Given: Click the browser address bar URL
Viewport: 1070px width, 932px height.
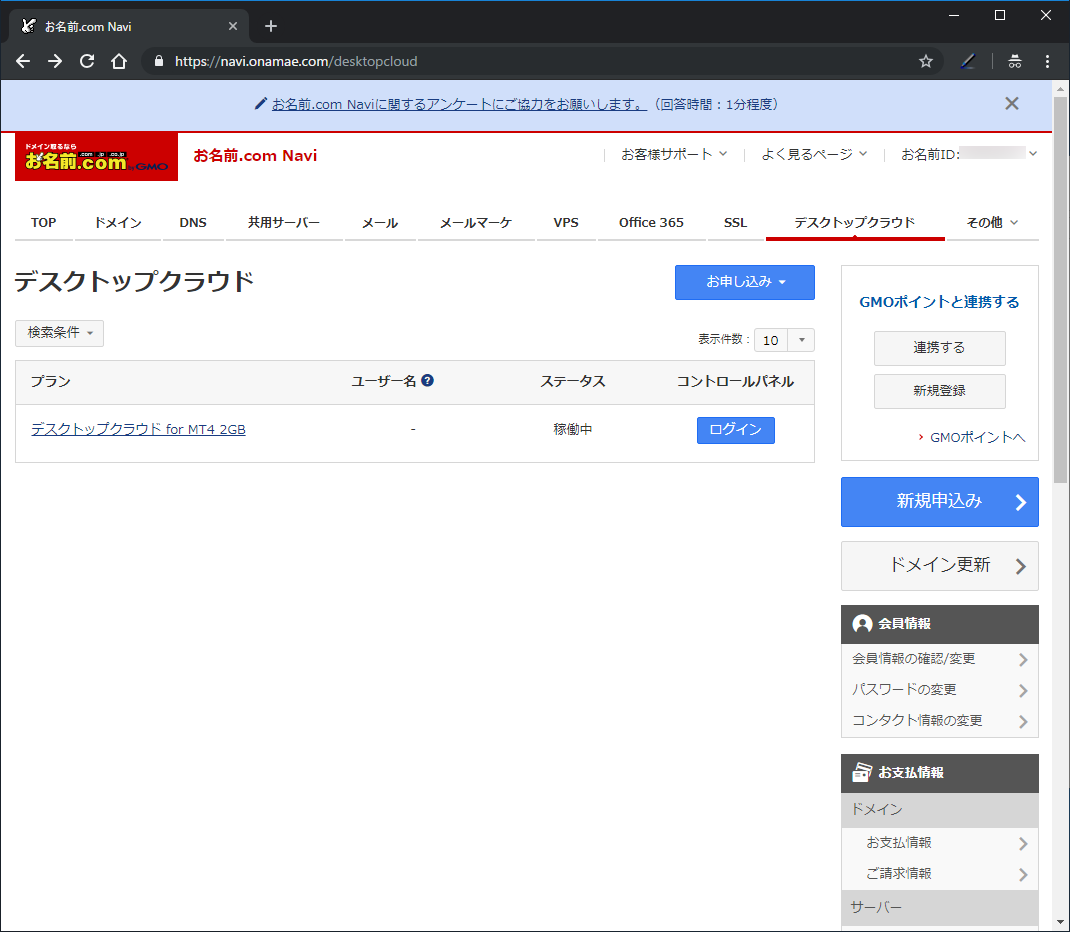Looking at the screenshot, I should click(x=296, y=61).
